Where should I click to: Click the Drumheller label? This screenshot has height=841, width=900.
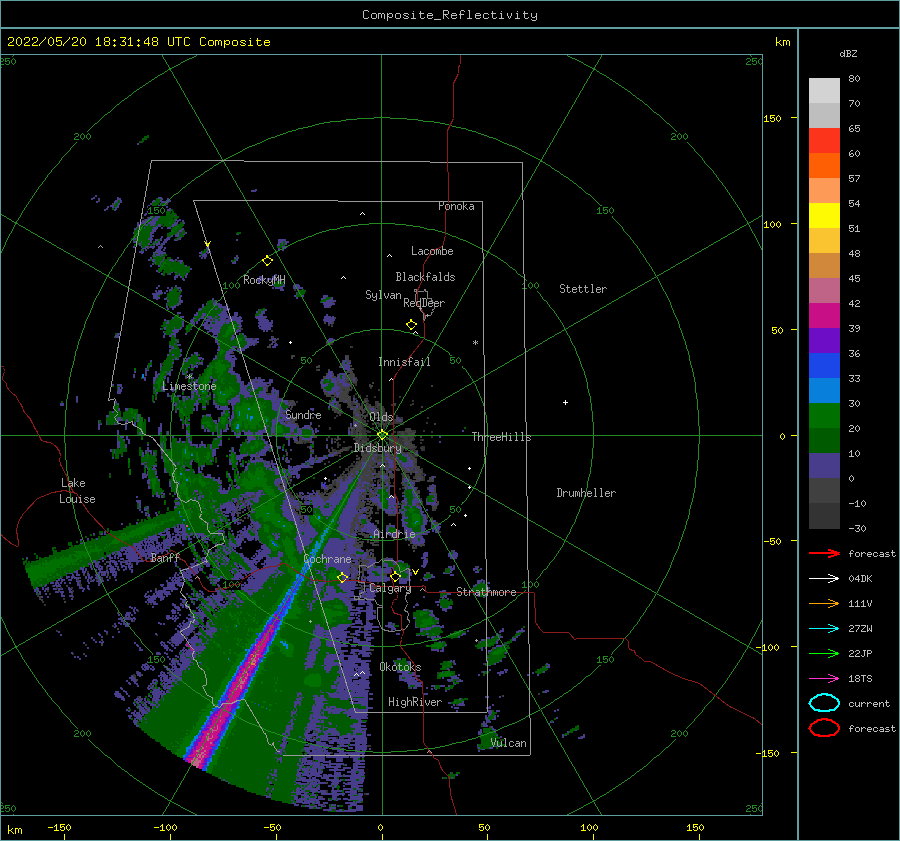(x=586, y=493)
